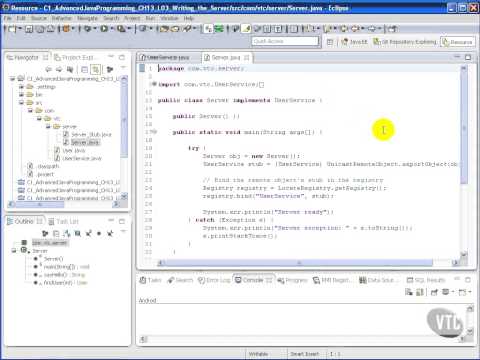Viewport: 480px width, 360px height.
Task: Open the Git Repository Exploring perspective
Action: pos(405,42)
